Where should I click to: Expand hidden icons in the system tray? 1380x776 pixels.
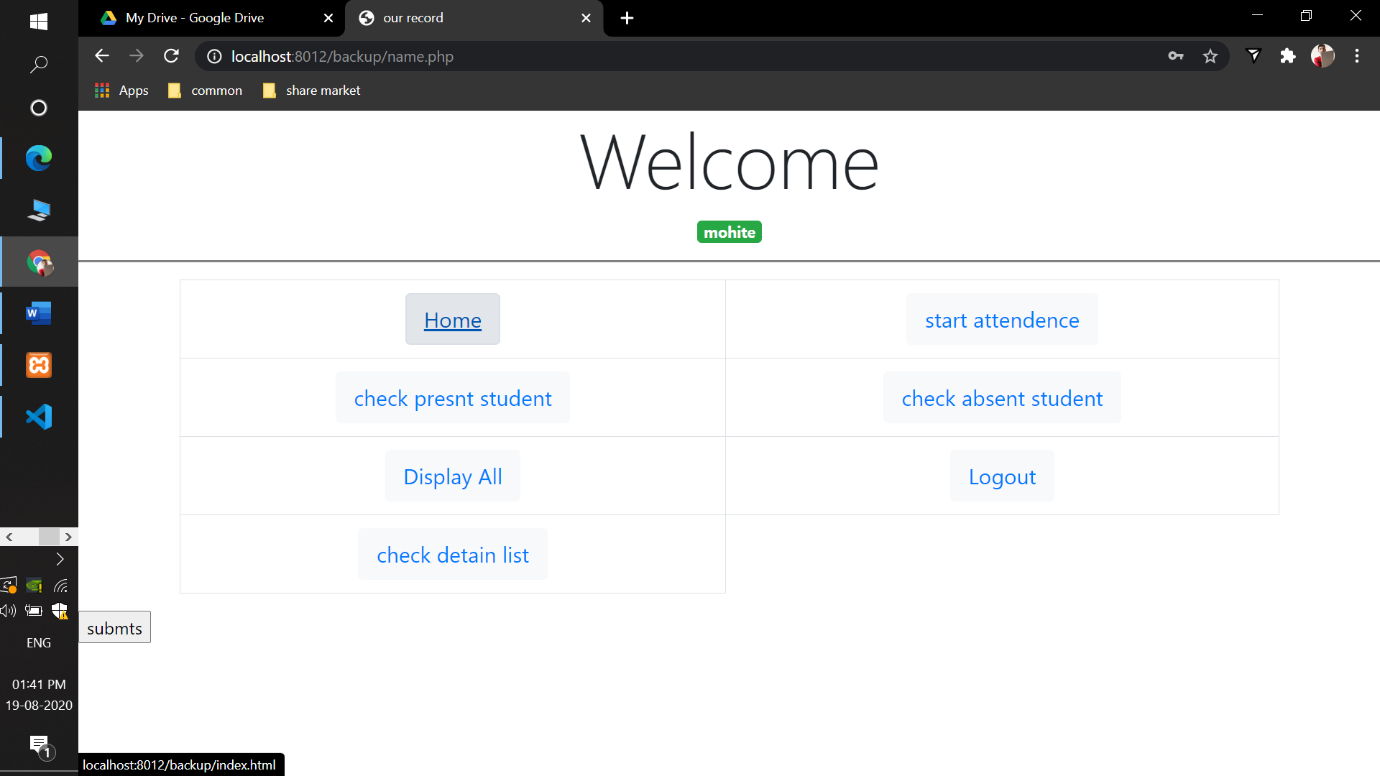(60, 559)
